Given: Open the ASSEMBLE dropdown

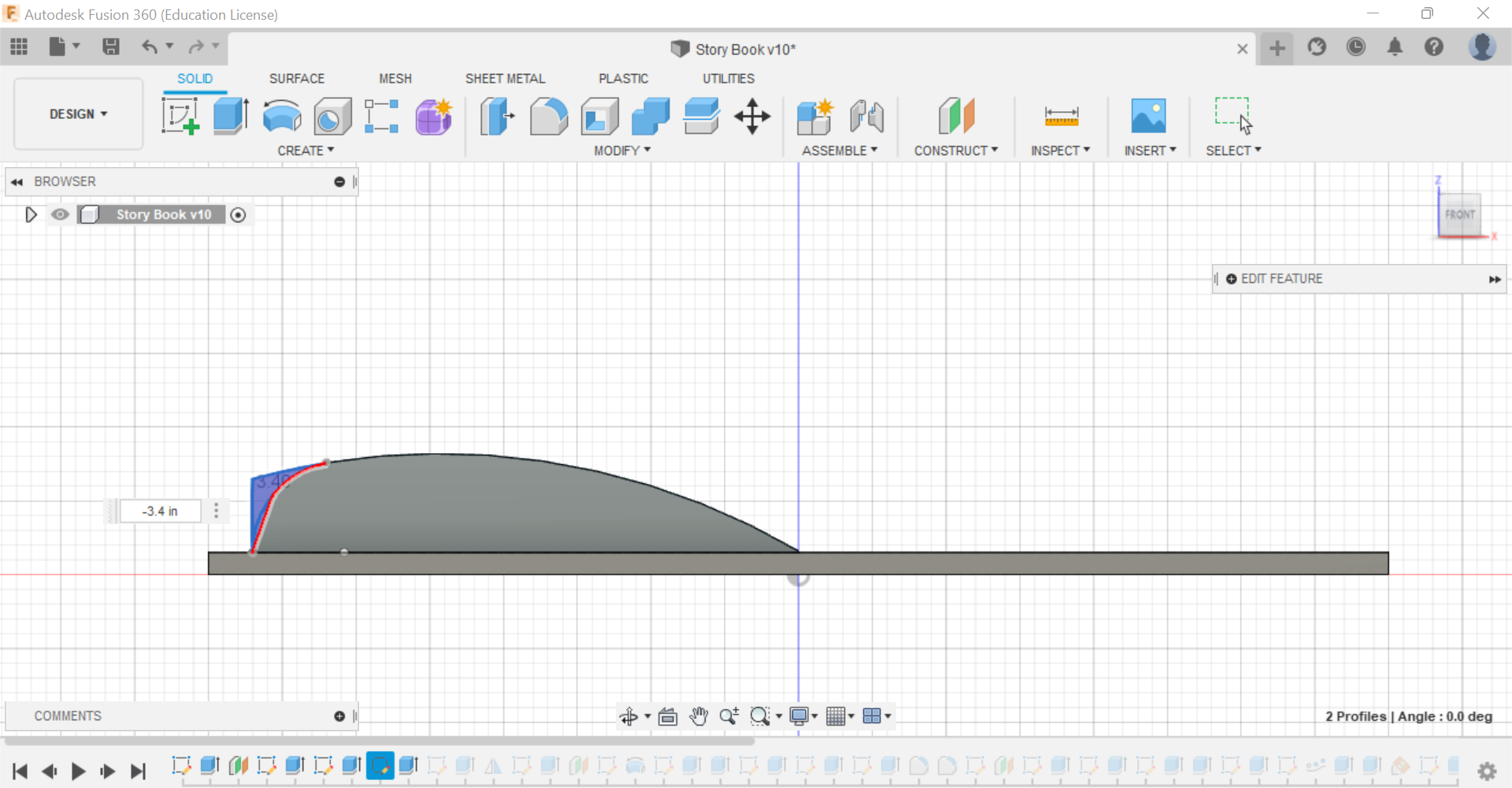Looking at the screenshot, I should 839,151.
